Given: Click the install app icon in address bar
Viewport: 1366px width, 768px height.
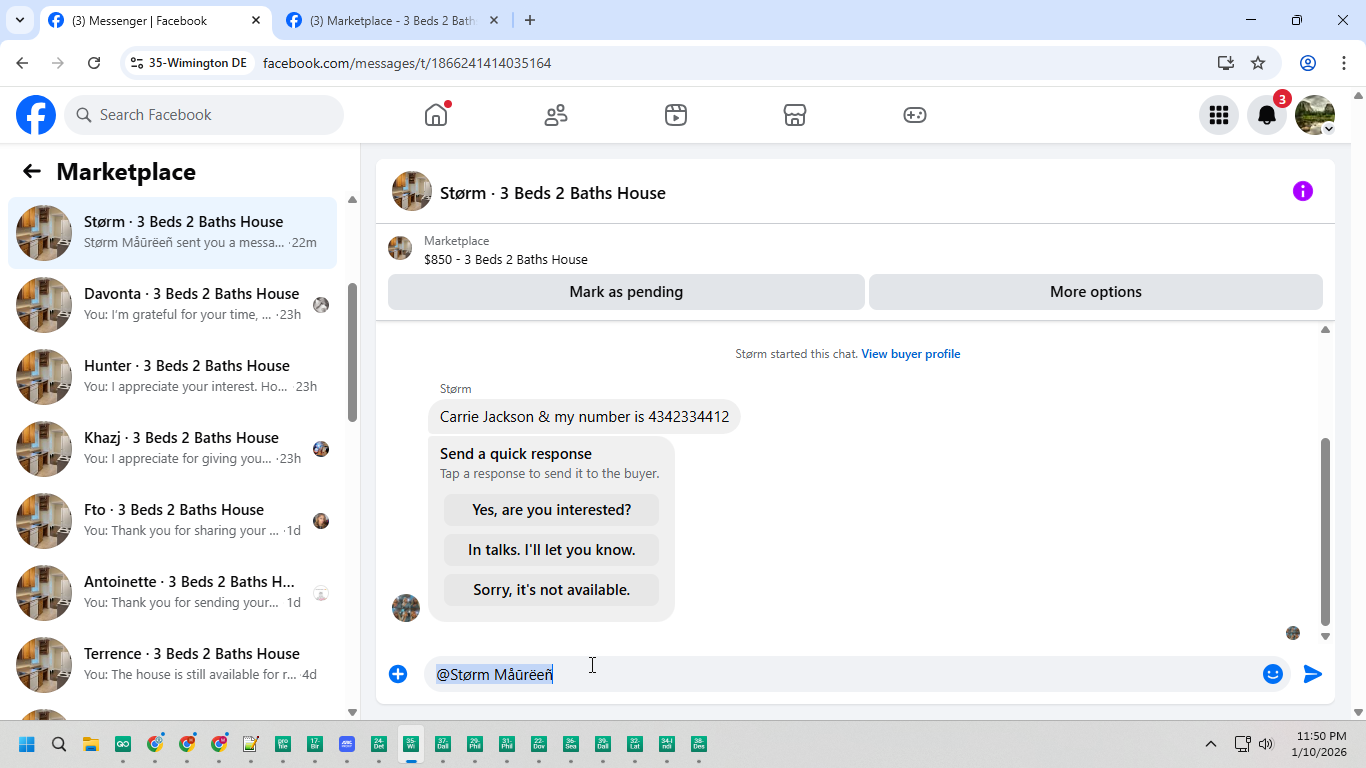Looking at the screenshot, I should 1226,63.
